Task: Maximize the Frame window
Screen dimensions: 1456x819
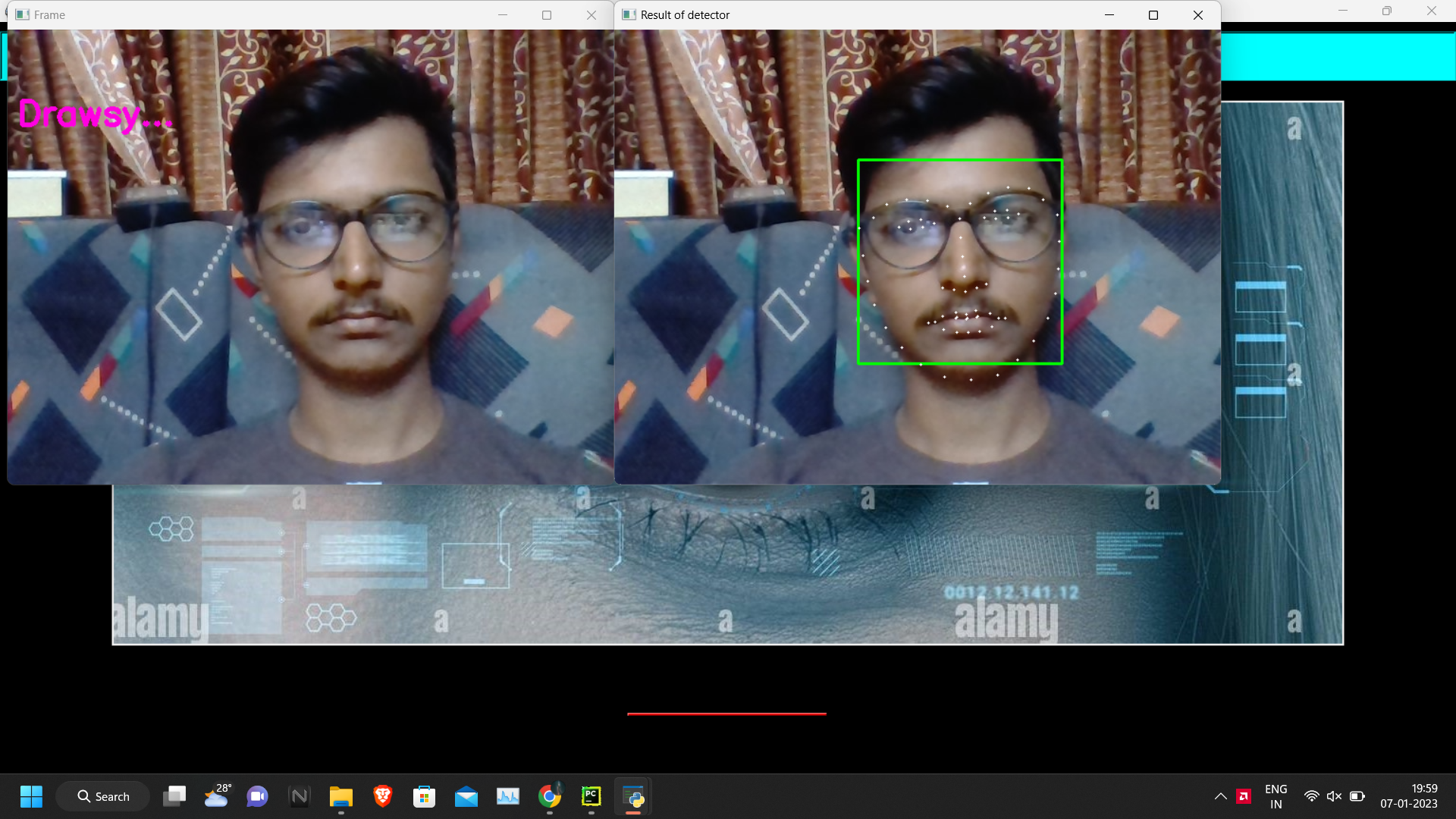Action: 547,14
